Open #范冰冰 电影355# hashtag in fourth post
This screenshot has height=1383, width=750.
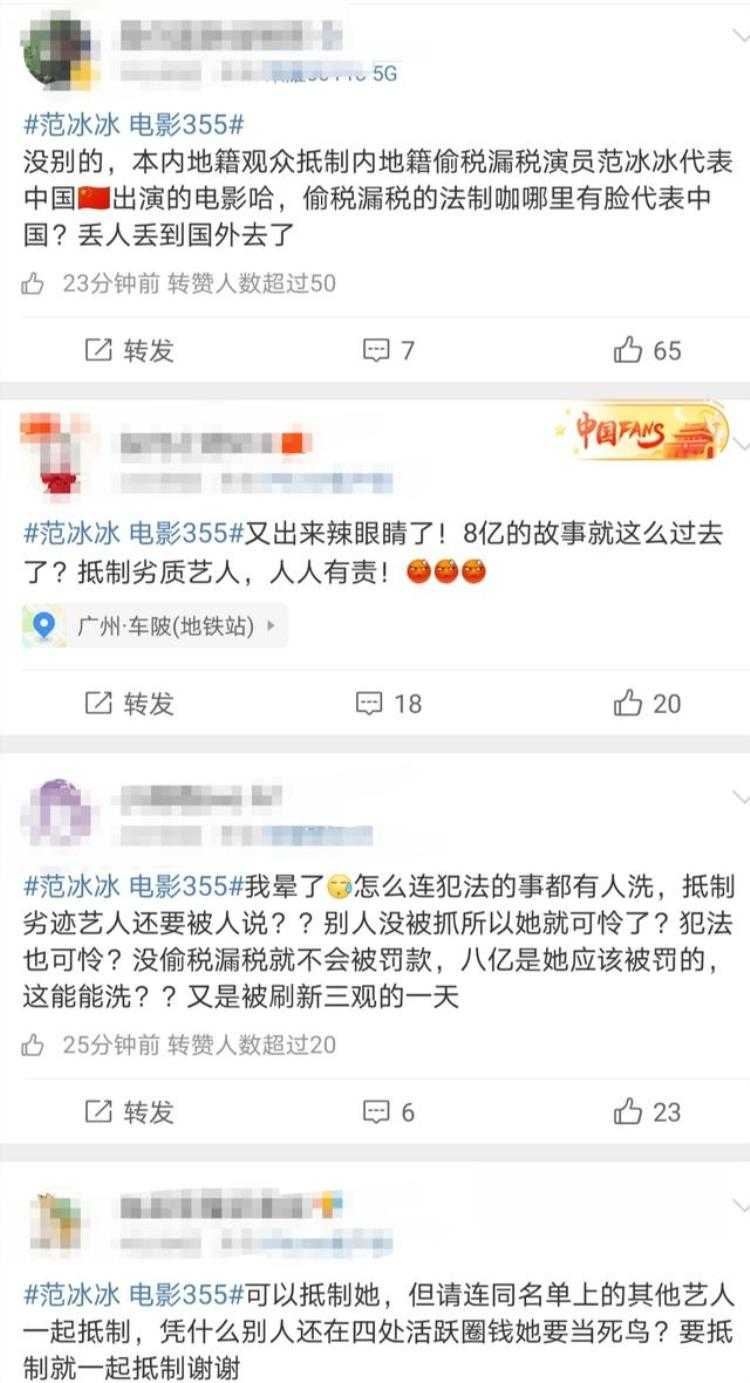[x=133, y=1295]
